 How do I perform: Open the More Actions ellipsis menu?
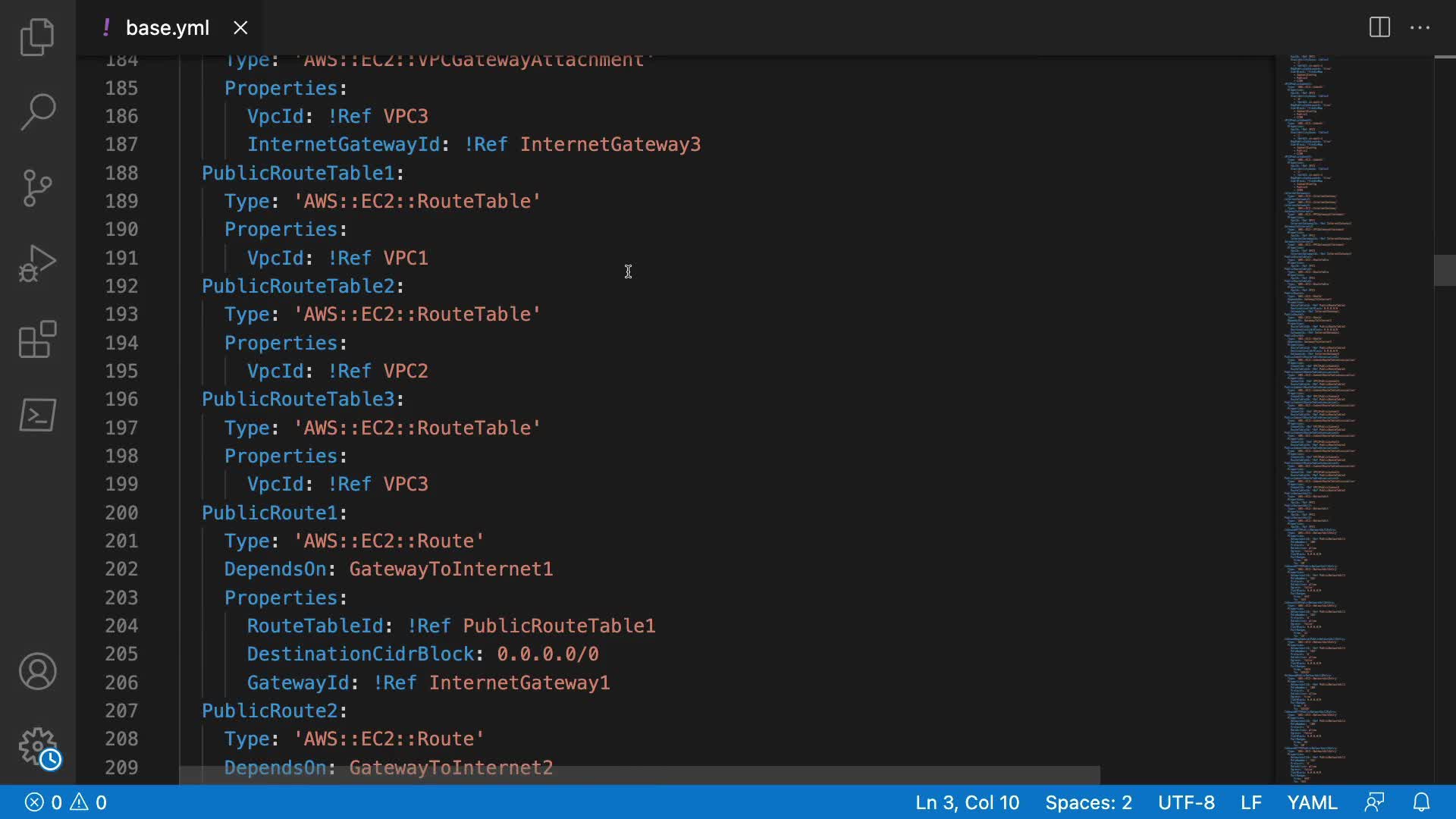click(1420, 28)
